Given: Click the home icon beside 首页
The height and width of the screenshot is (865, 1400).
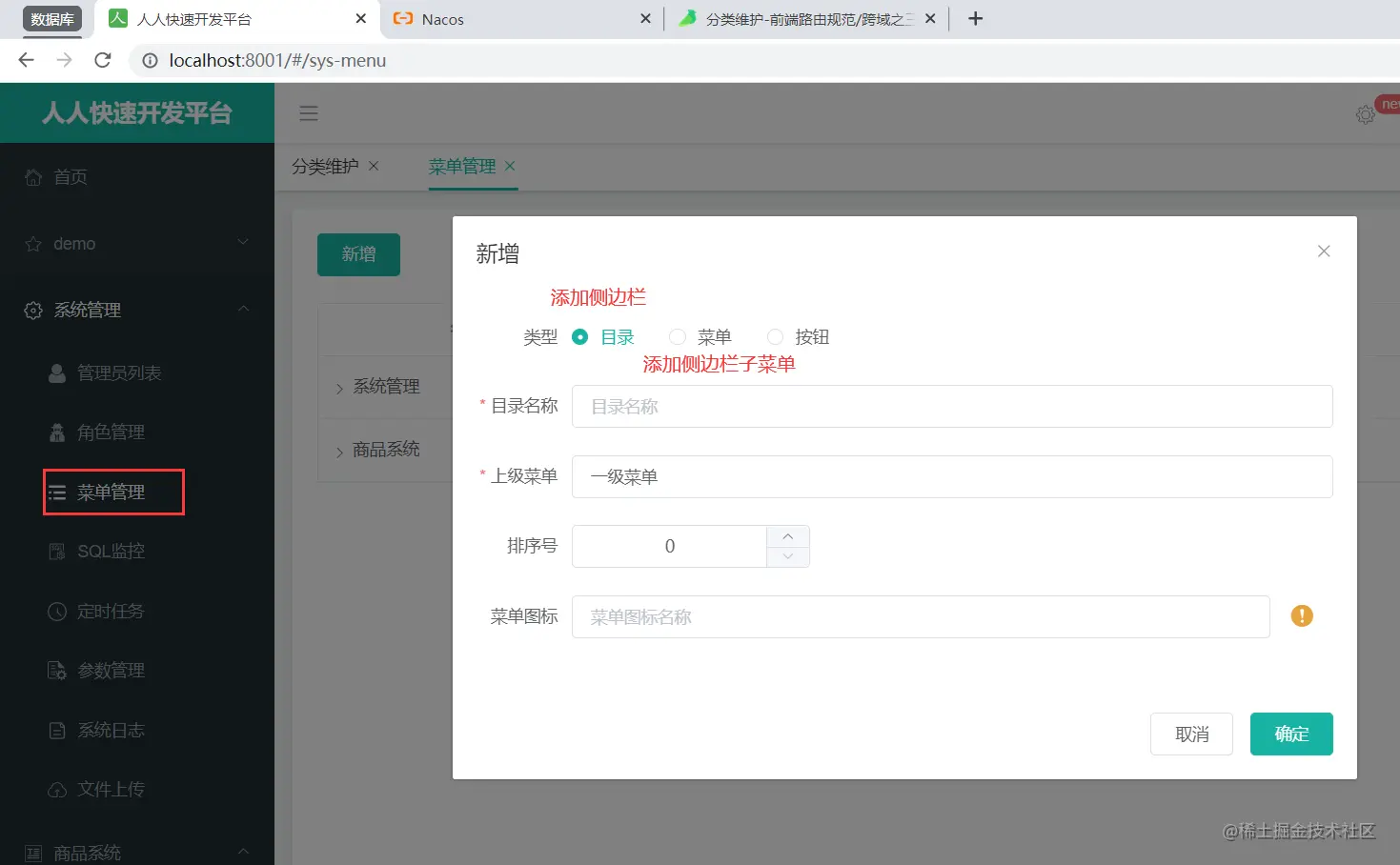Looking at the screenshot, I should (x=33, y=177).
